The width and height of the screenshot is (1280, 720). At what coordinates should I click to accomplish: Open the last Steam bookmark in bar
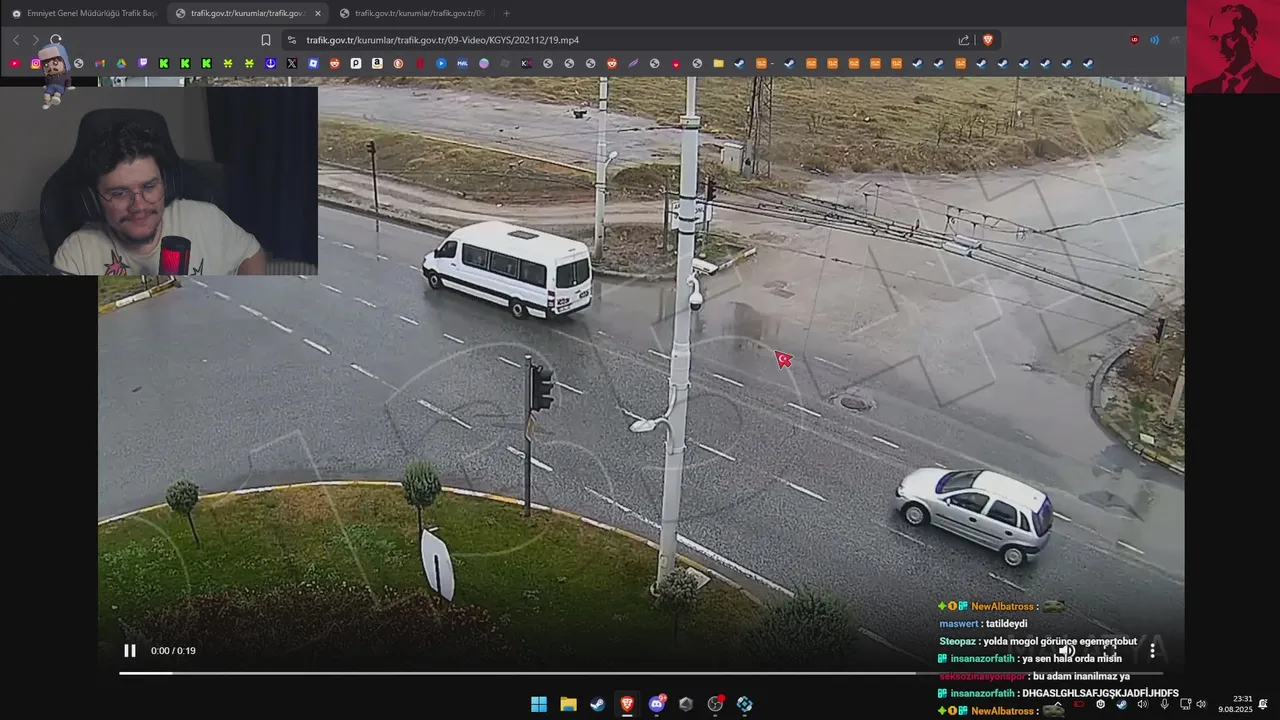1088,63
